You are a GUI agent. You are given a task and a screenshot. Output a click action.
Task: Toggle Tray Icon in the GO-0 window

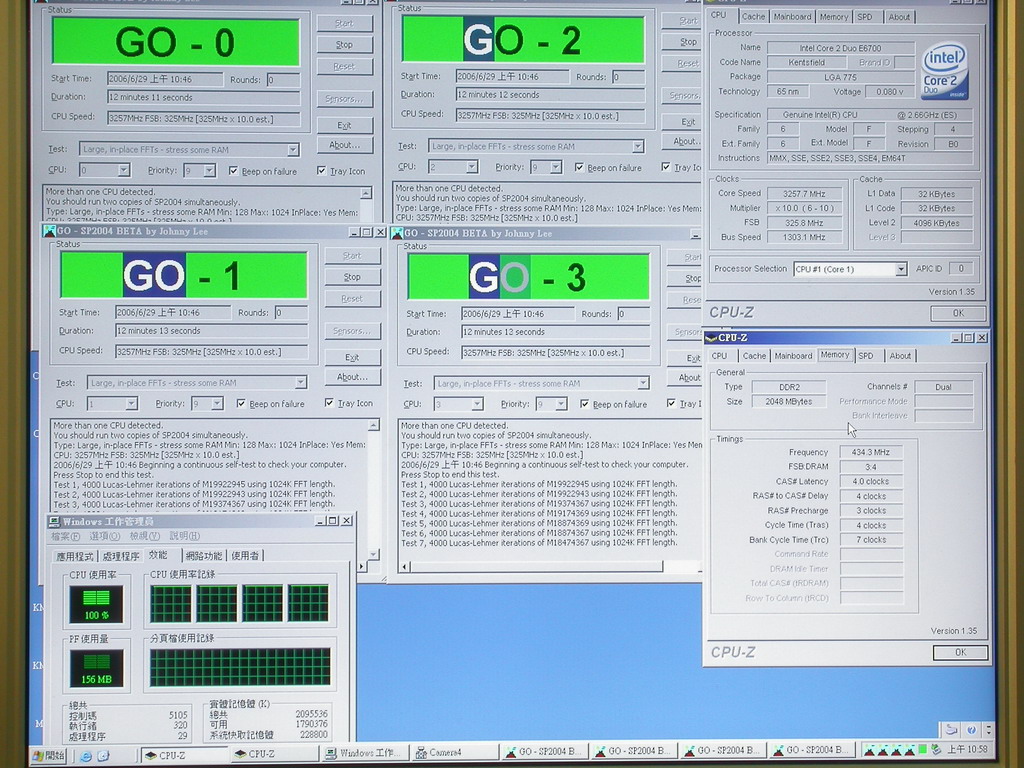321,171
